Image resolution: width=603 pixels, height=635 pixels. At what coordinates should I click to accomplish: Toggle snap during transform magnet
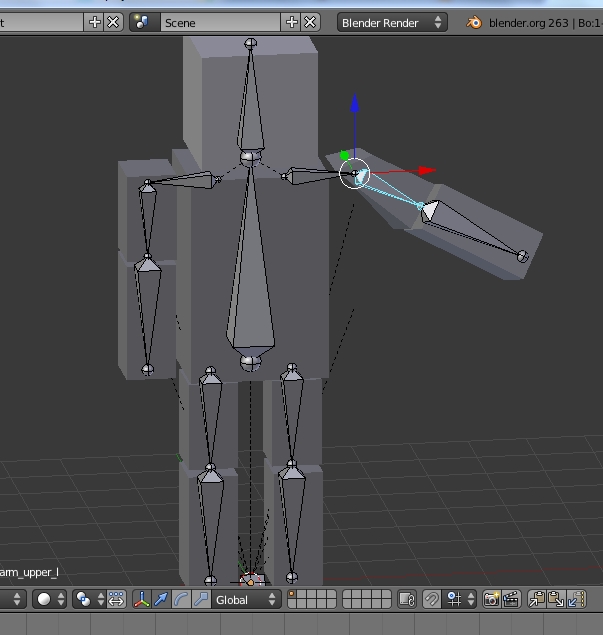[x=432, y=599]
